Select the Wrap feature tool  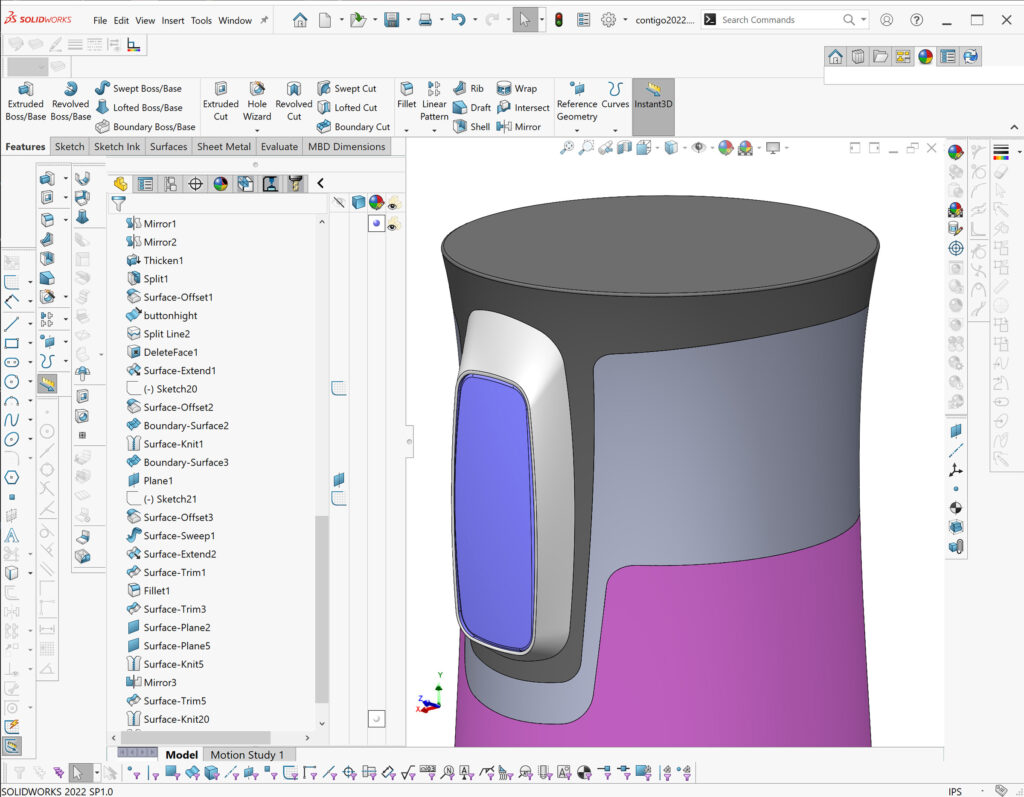pyautogui.click(x=524, y=88)
